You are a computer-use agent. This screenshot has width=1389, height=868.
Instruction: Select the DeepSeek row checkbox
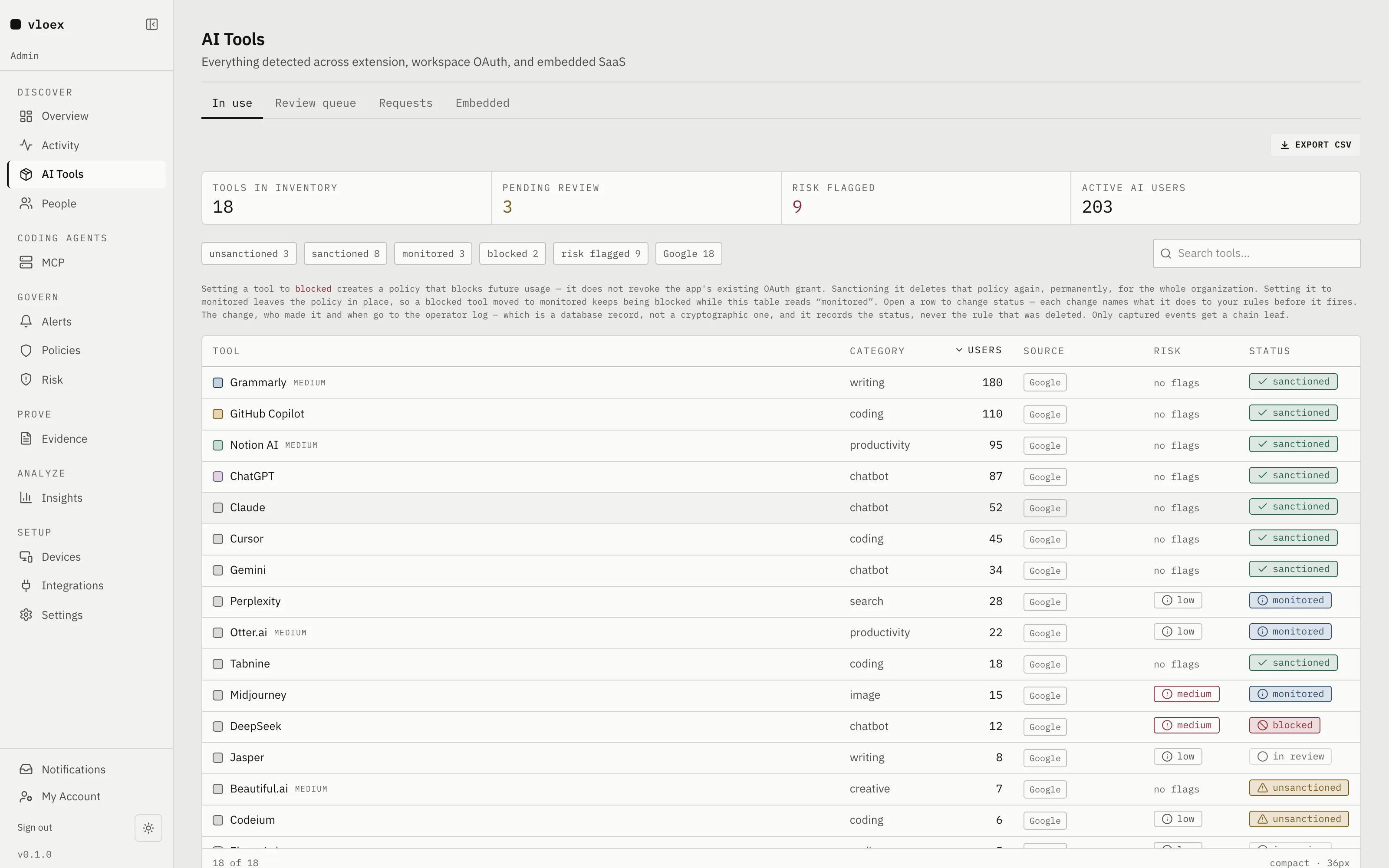click(218, 727)
